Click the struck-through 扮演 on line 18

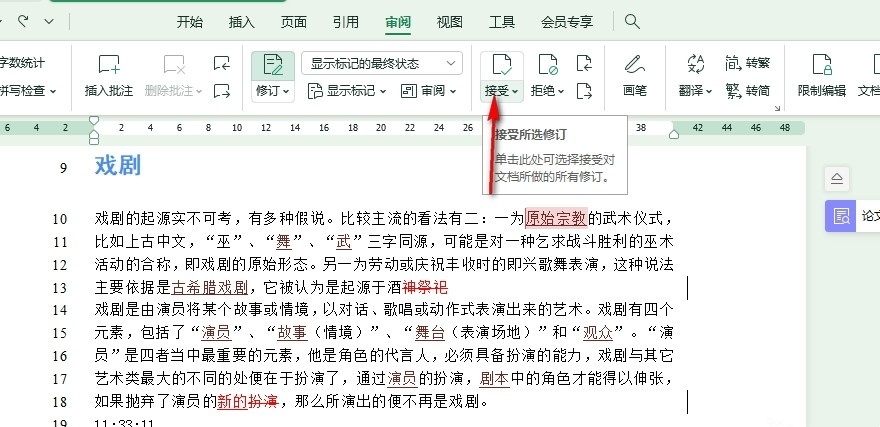point(263,402)
